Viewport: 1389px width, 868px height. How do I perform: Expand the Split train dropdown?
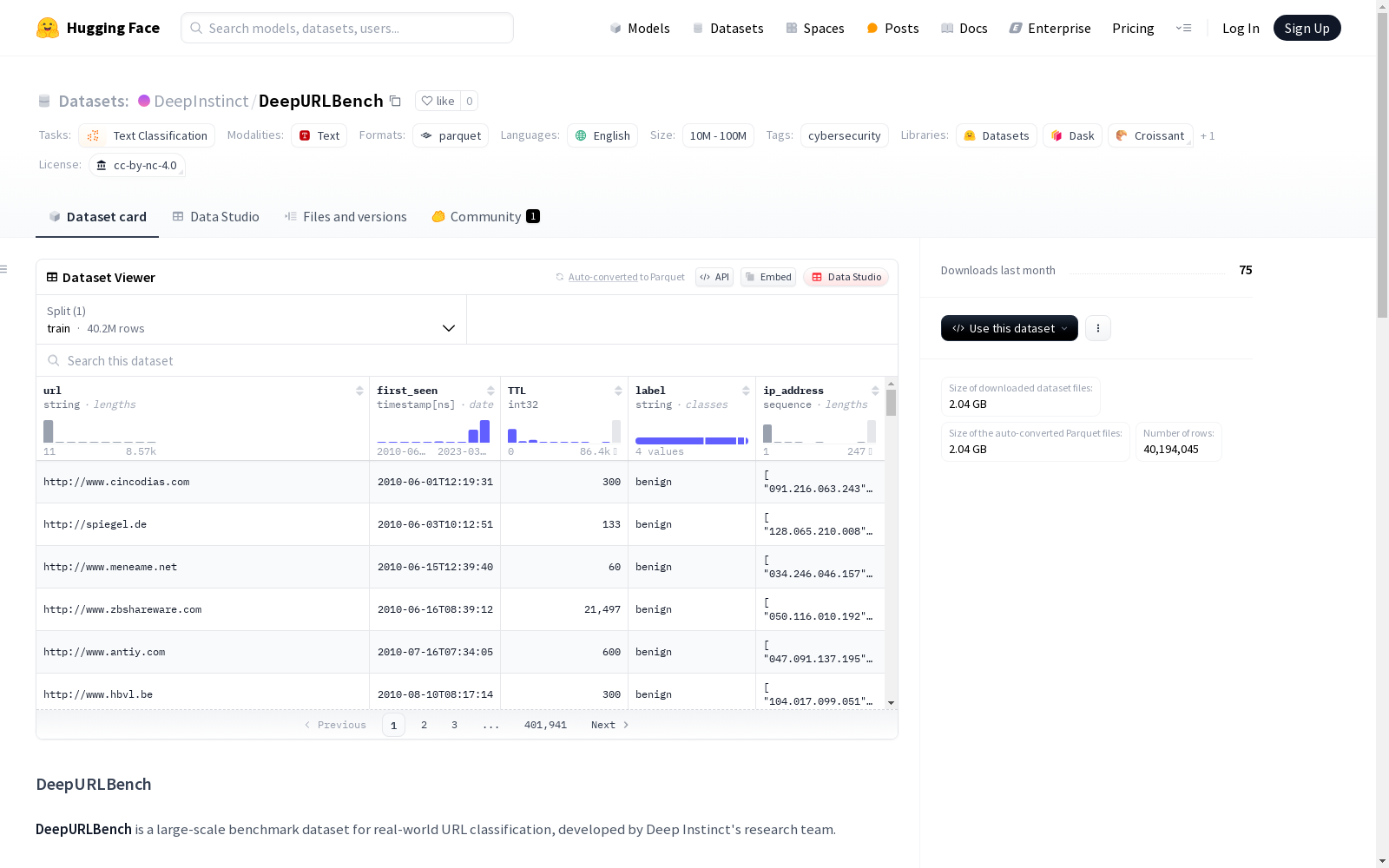[252, 319]
